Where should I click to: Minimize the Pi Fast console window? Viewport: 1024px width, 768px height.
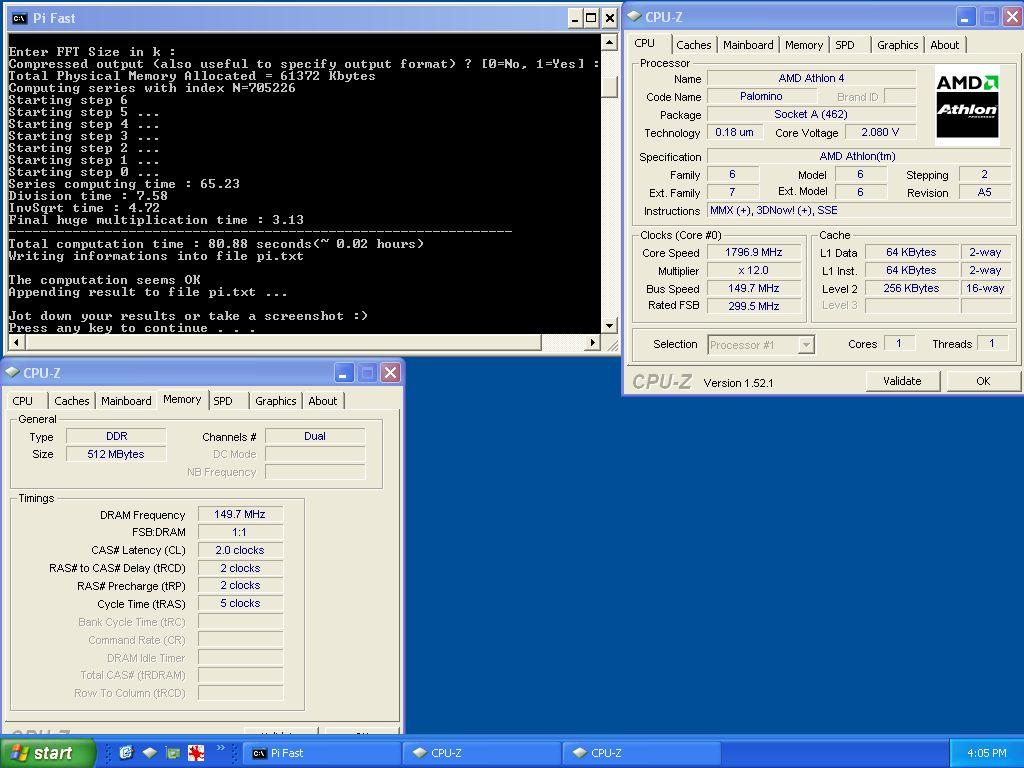pos(575,18)
